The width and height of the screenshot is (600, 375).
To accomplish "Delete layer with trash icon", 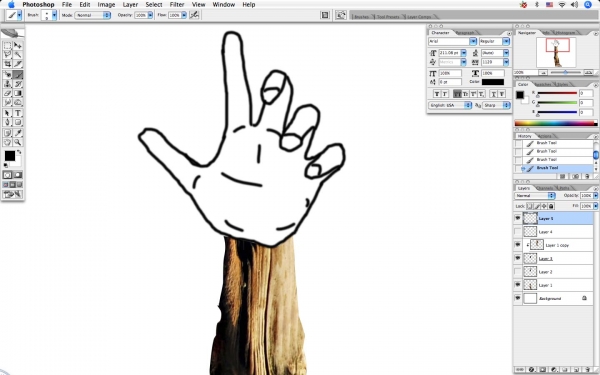I will [587, 370].
